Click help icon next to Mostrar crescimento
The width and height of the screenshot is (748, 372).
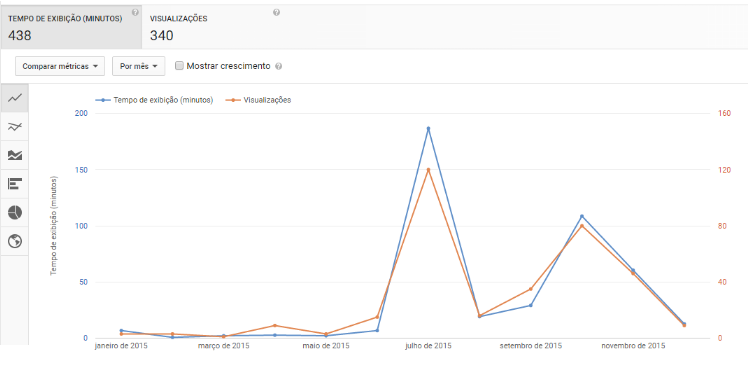pos(279,67)
